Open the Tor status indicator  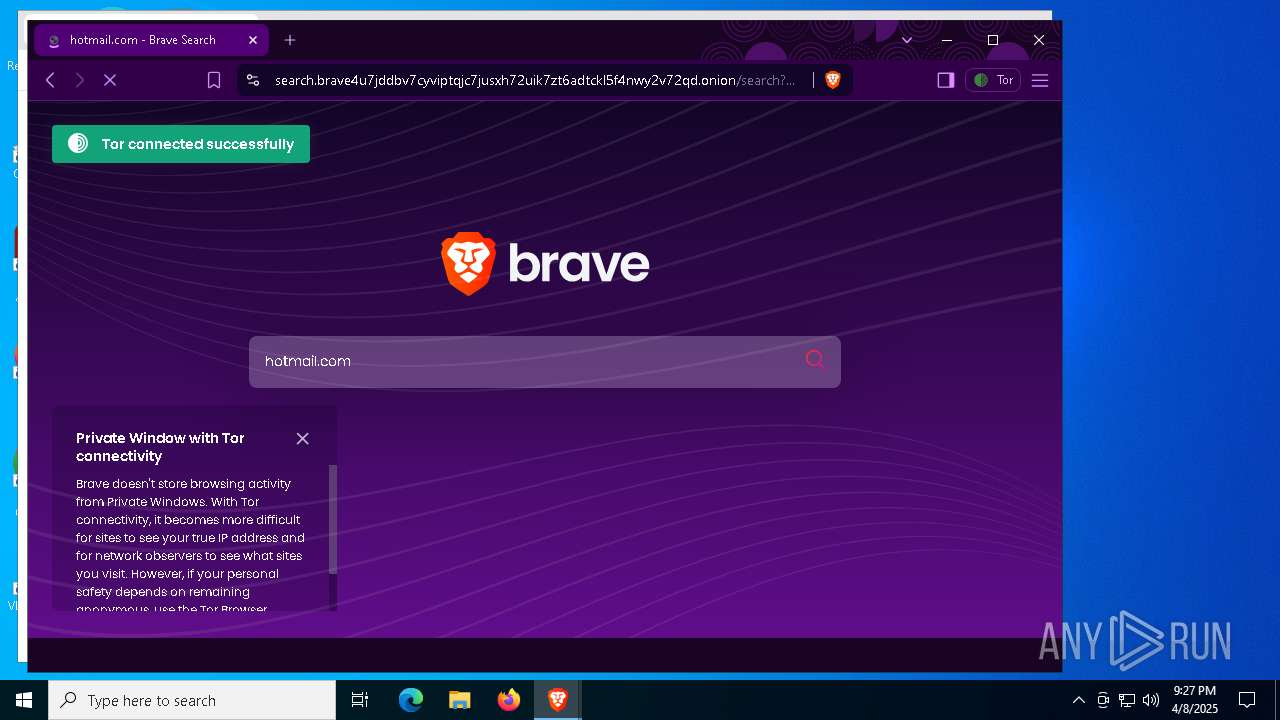coord(993,80)
